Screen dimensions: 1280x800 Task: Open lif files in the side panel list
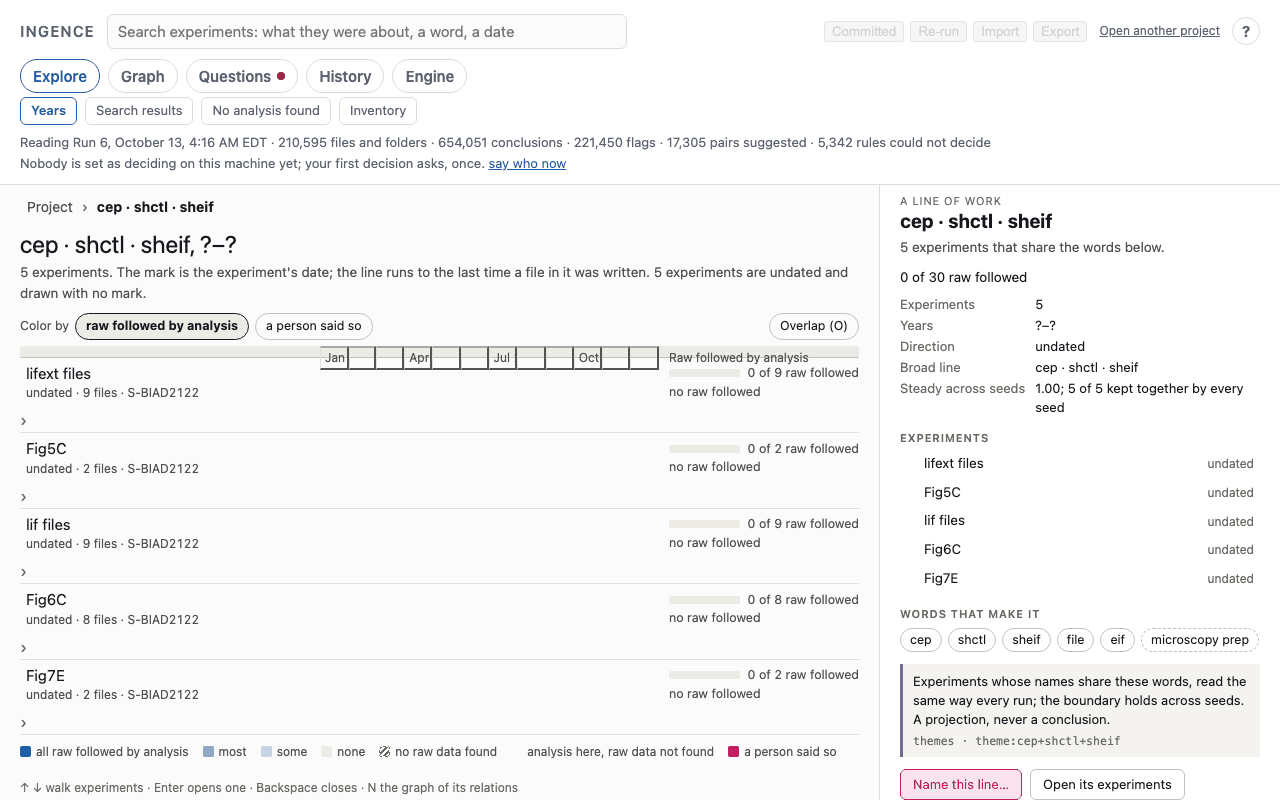click(x=1080, y=521)
